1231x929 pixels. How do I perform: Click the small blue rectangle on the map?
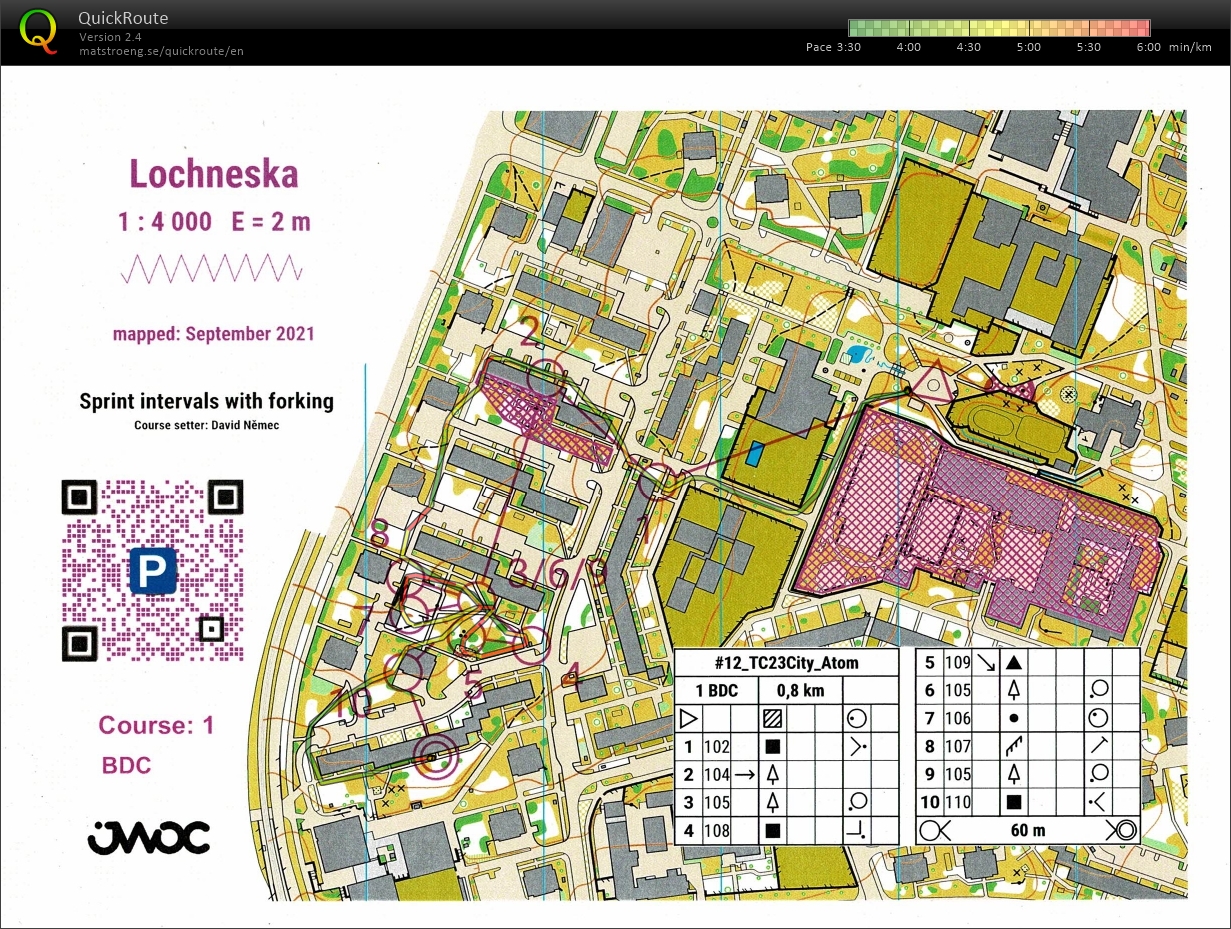point(754,454)
